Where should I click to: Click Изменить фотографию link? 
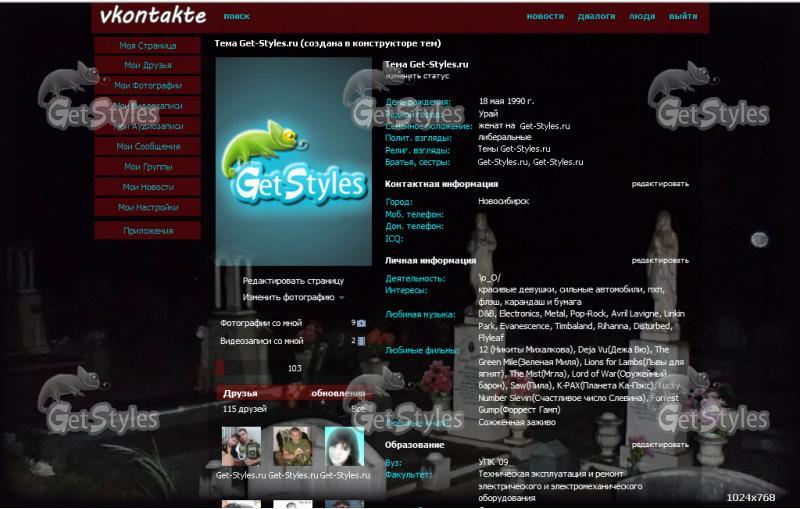click(x=288, y=297)
